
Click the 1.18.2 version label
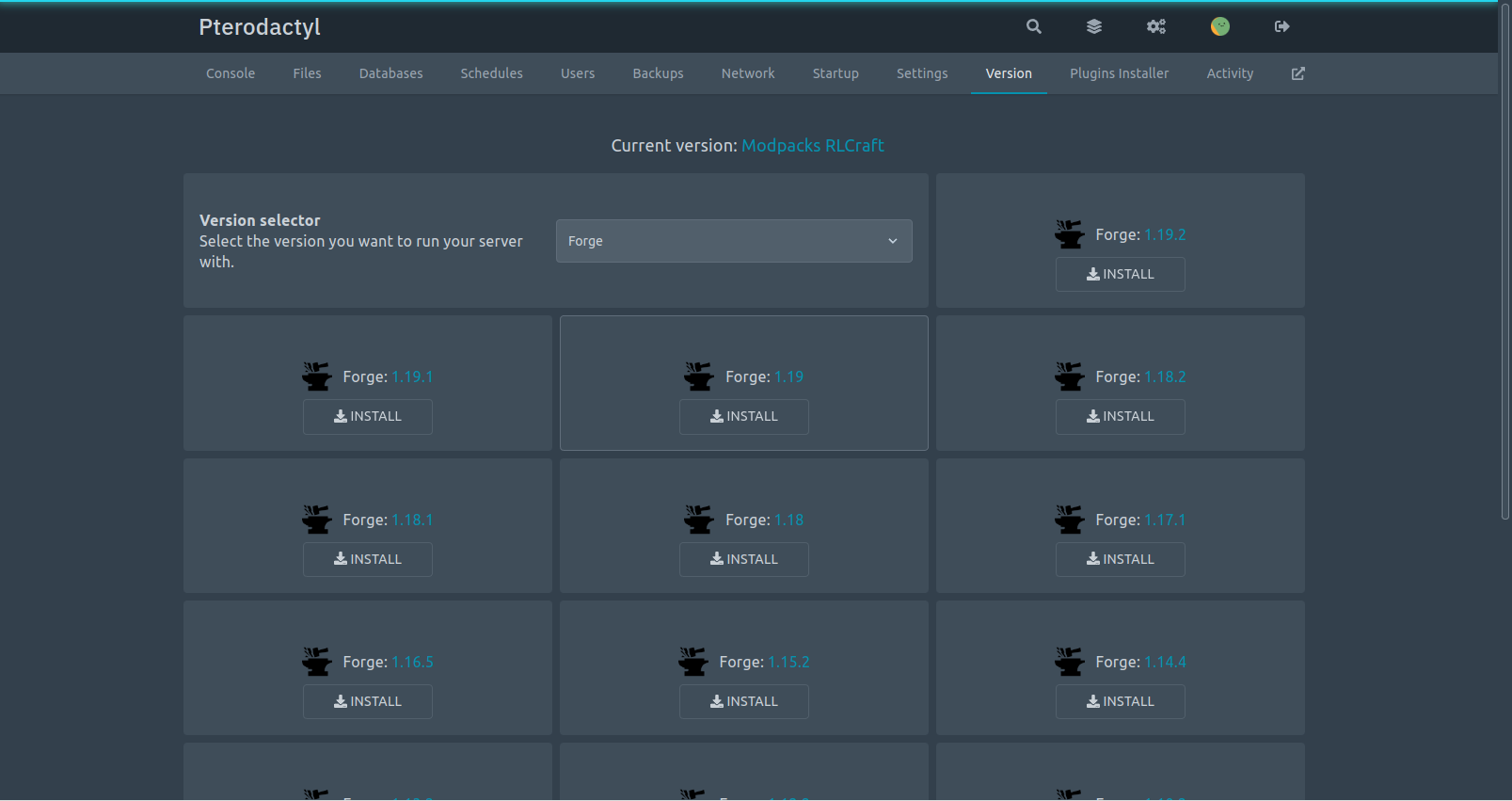(1165, 376)
